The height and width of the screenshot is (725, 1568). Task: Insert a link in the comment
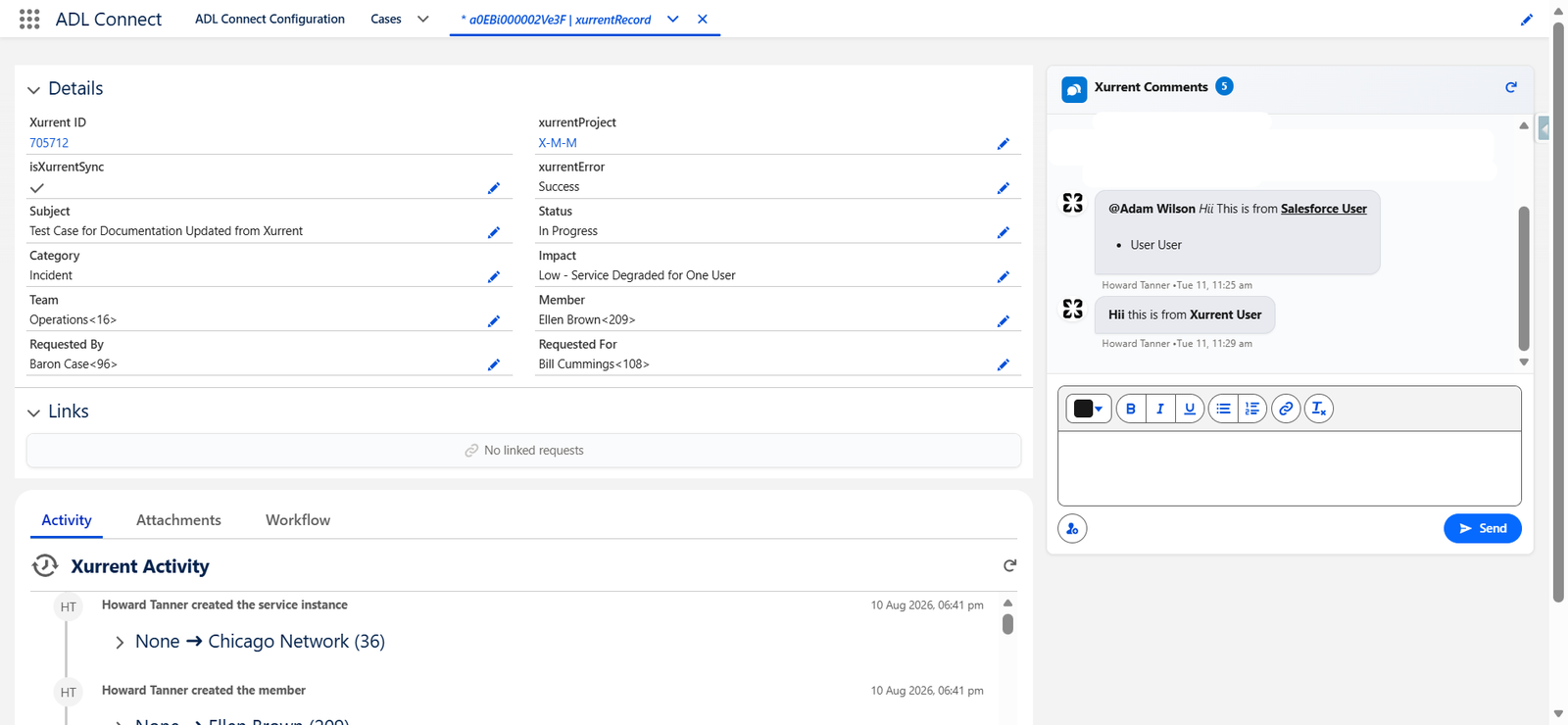coord(1286,409)
